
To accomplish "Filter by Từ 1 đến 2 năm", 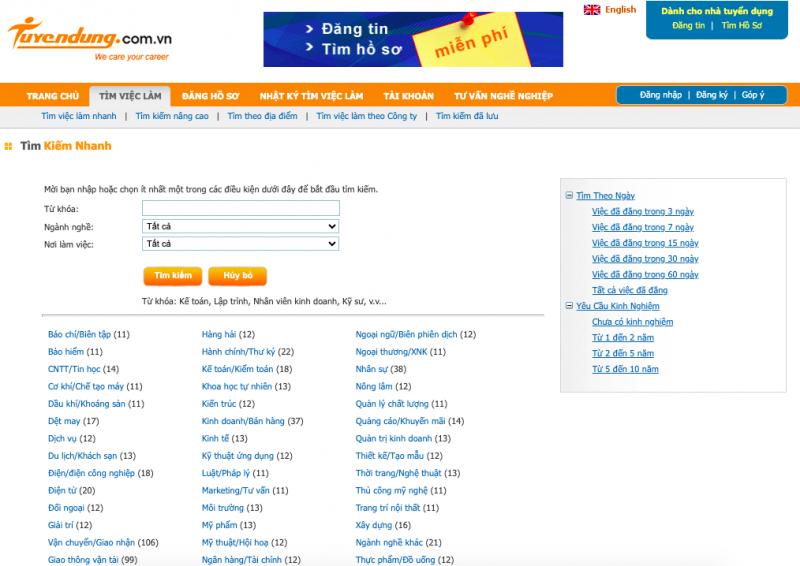I will click(623, 337).
